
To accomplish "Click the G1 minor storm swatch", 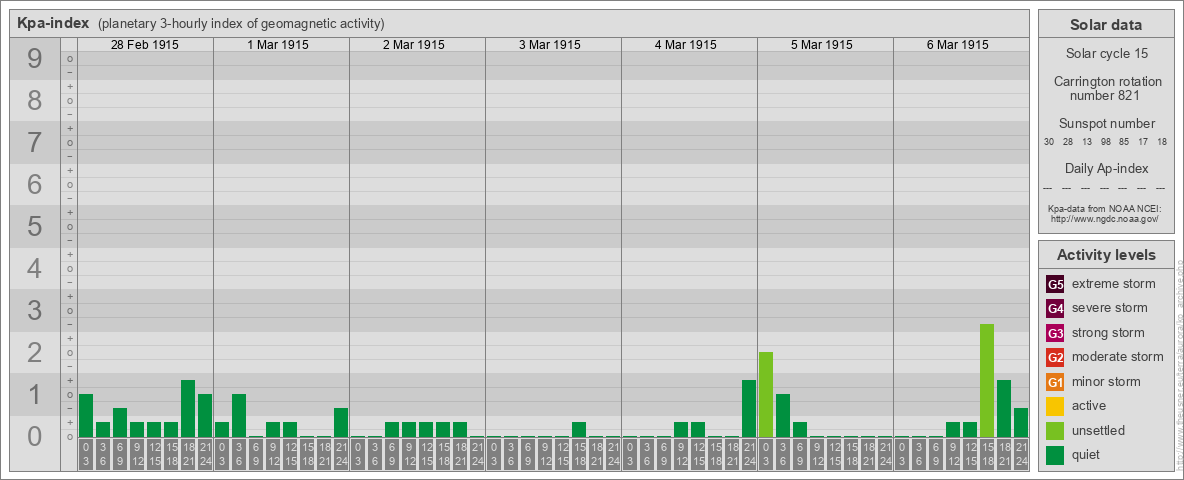I will click(1055, 382).
